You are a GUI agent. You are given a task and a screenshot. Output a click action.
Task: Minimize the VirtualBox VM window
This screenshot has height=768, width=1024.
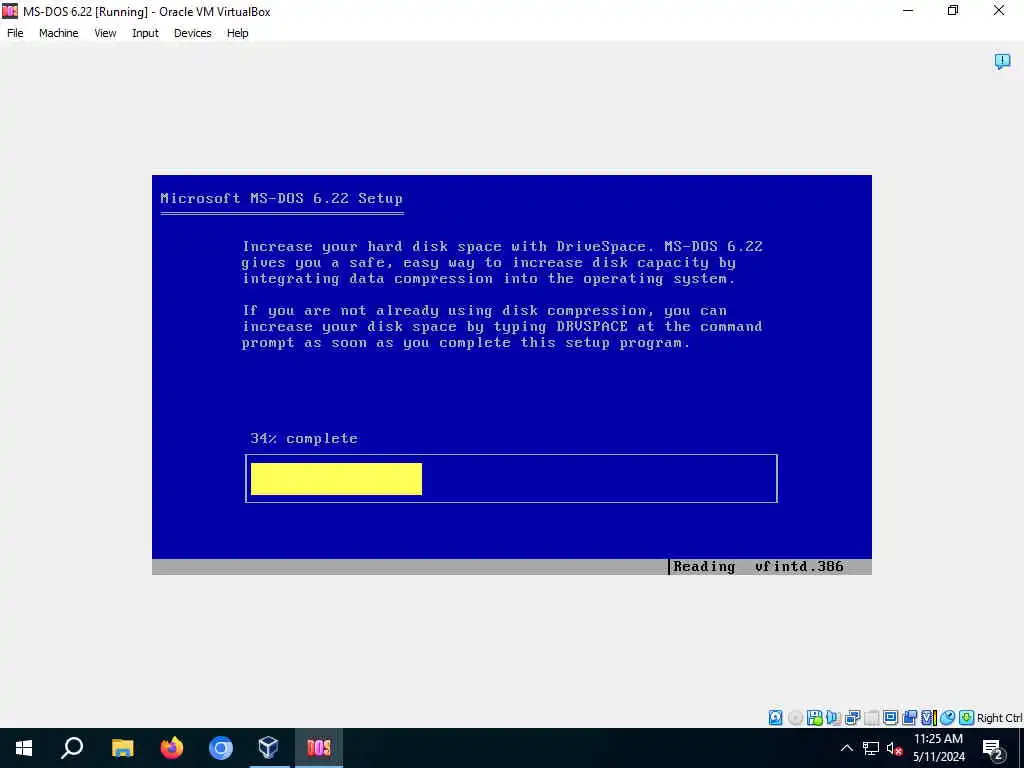(x=908, y=11)
